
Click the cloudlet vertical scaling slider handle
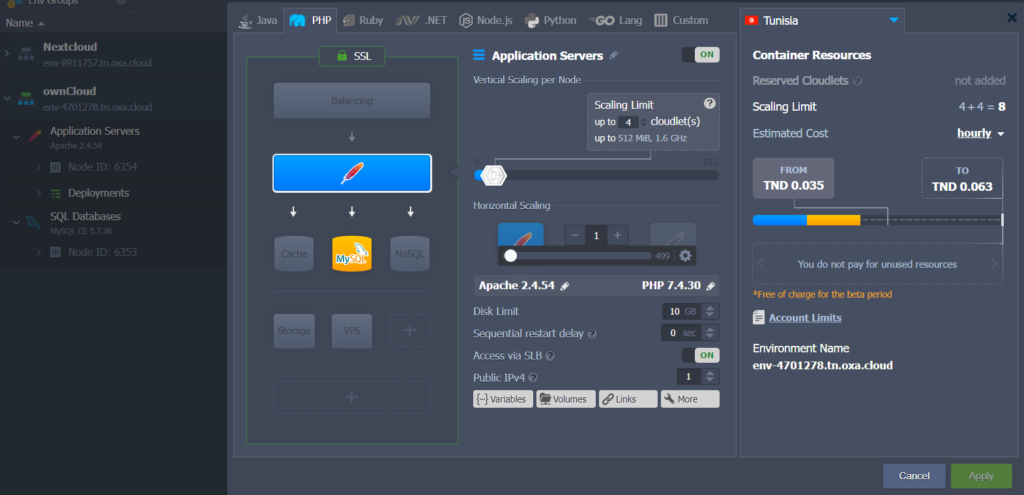[x=491, y=175]
